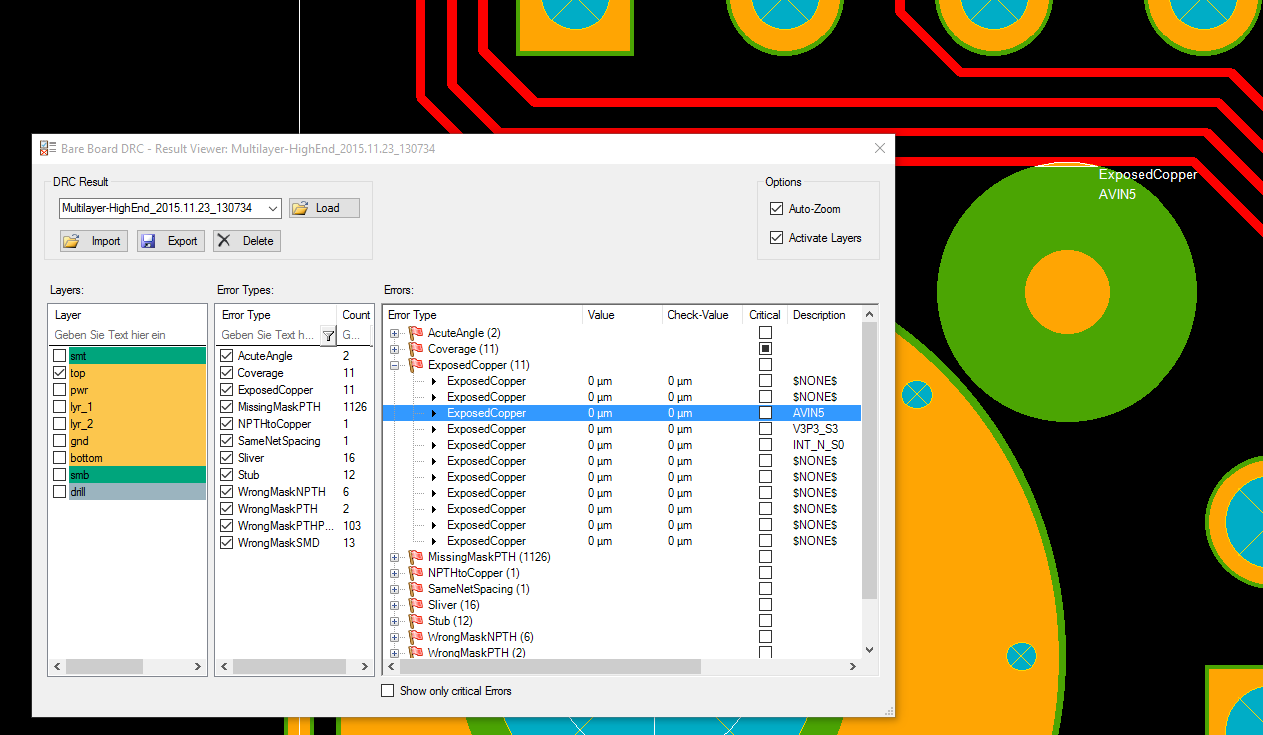Check the smt layer checkbox
Screen dimensions: 1263x735
60,356
